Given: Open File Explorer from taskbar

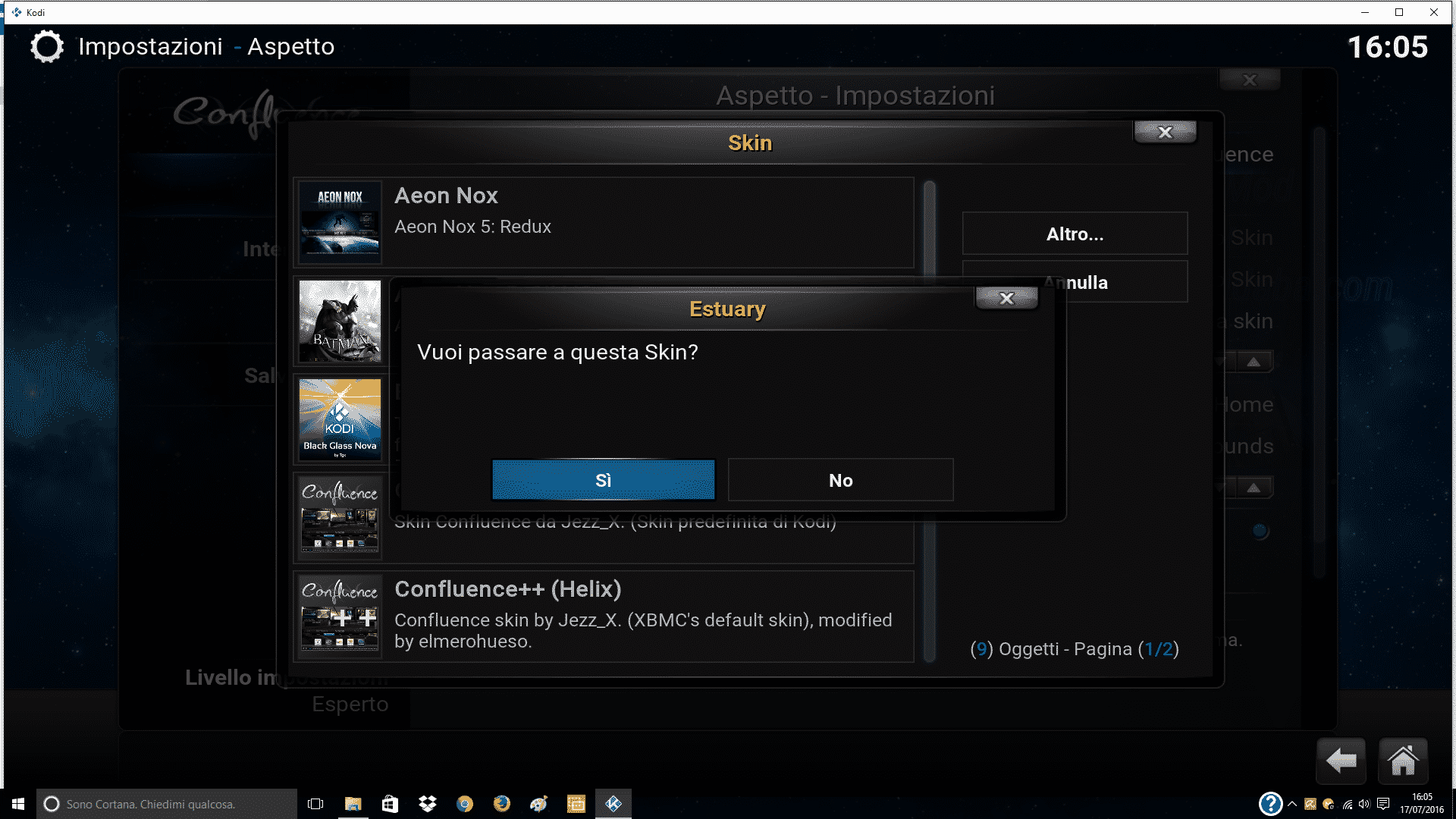Looking at the screenshot, I should [353, 804].
